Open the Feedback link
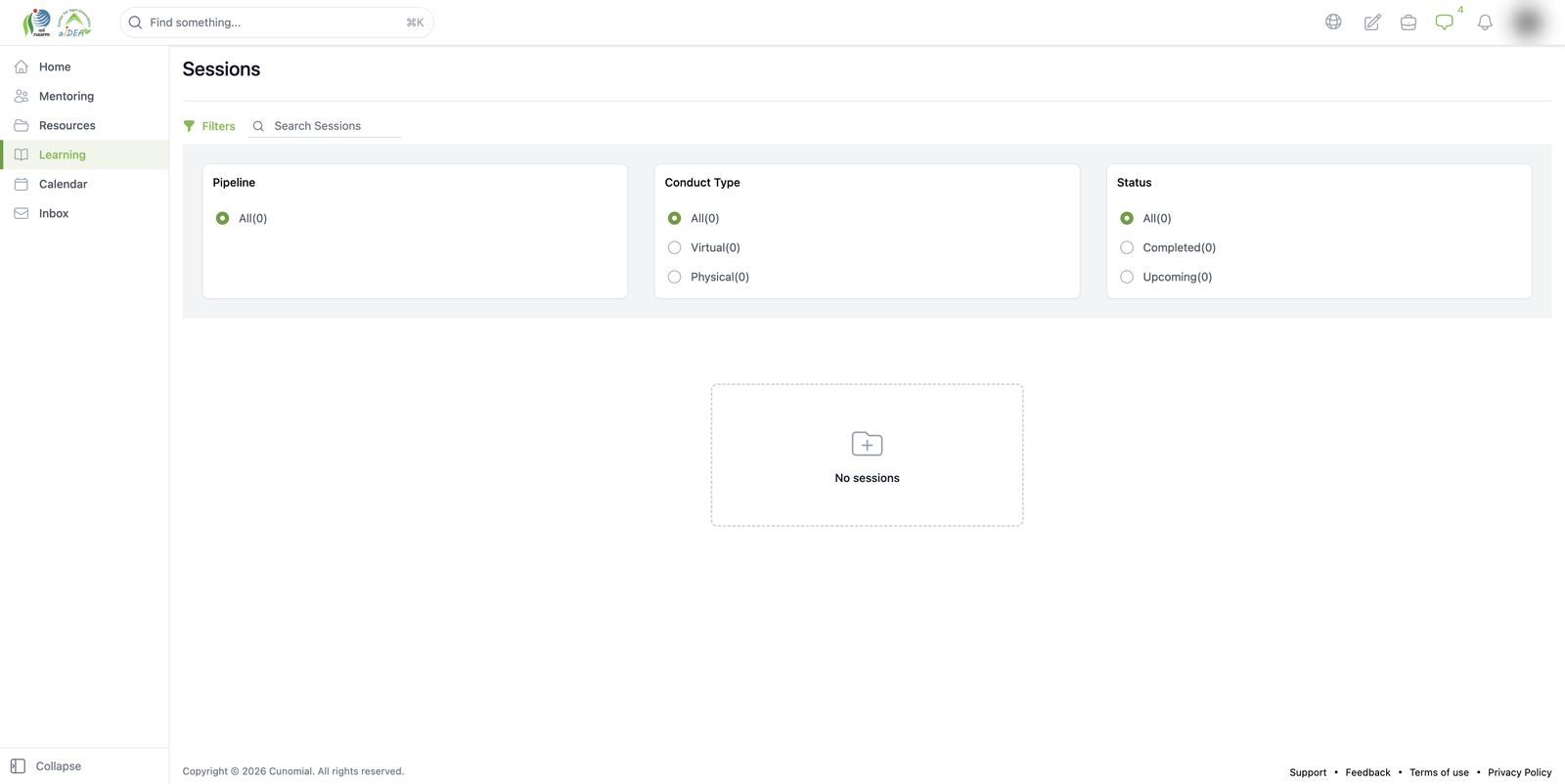 tap(1367, 772)
